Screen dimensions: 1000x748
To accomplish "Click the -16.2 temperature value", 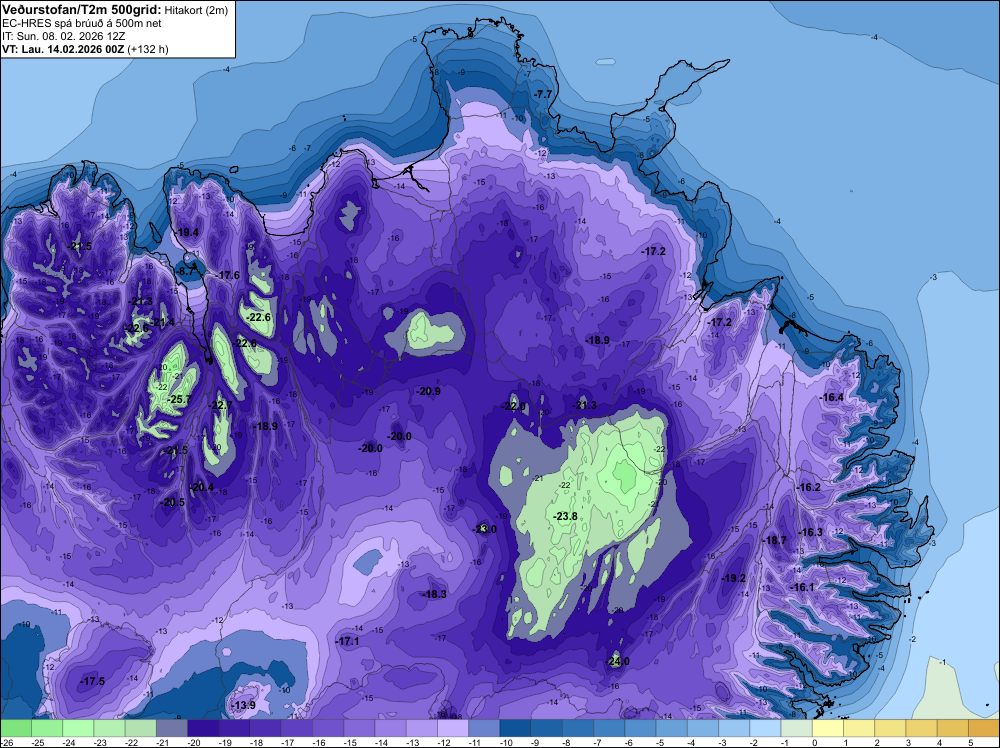I will 809,487.
